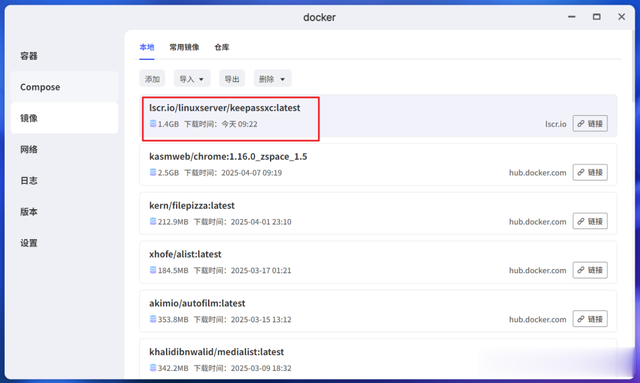Click 链接 for akimio/autofilm image
The image size is (640, 383).
pos(590,319)
